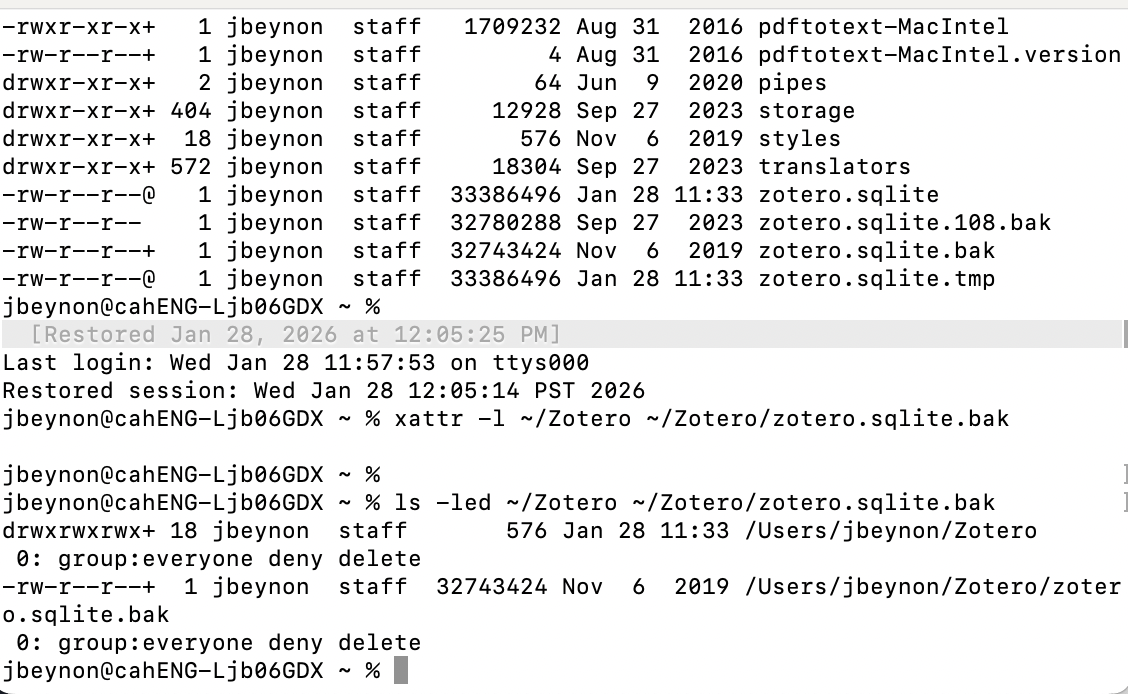Click the path /Users/jbeynon/Zotero in drwxrwxrwx+ row
Screen dimensions: 1128x694
point(891,531)
